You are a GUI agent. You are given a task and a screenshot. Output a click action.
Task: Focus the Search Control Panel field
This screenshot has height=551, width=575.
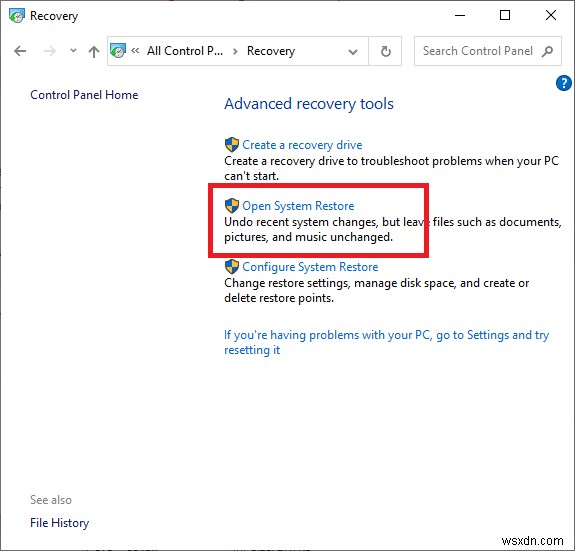point(488,51)
